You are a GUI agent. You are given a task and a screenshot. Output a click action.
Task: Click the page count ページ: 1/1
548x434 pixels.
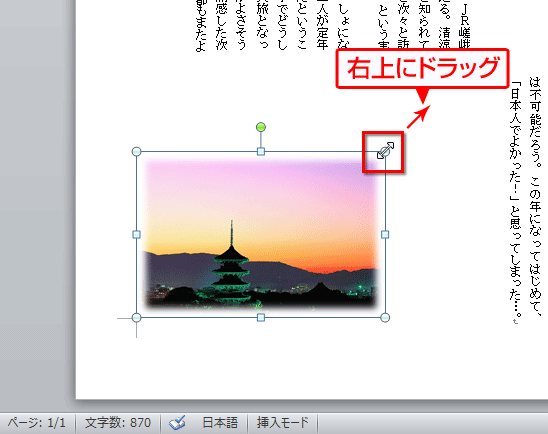(37, 423)
